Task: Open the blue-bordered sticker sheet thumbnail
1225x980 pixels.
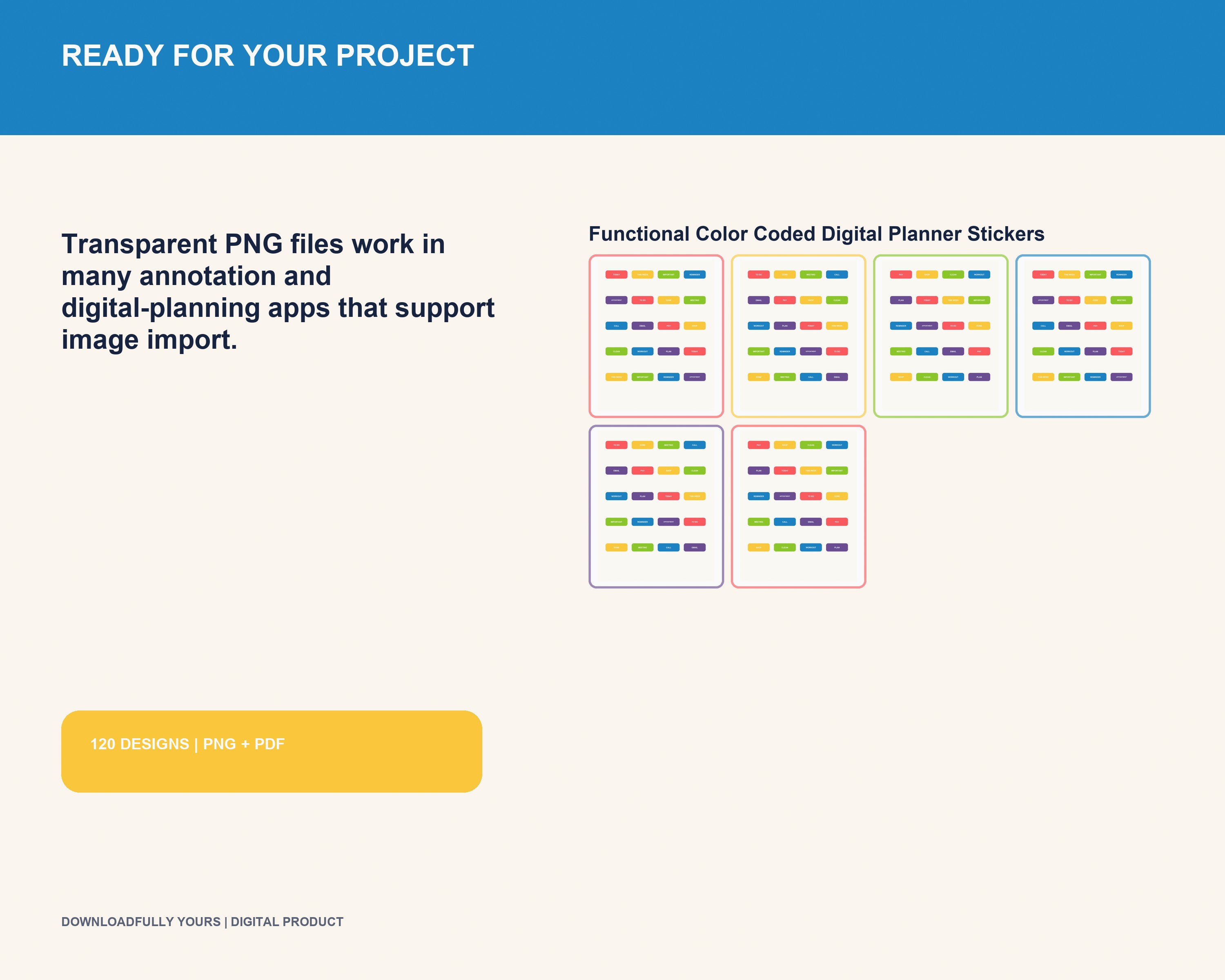Action: pos(1083,336)
